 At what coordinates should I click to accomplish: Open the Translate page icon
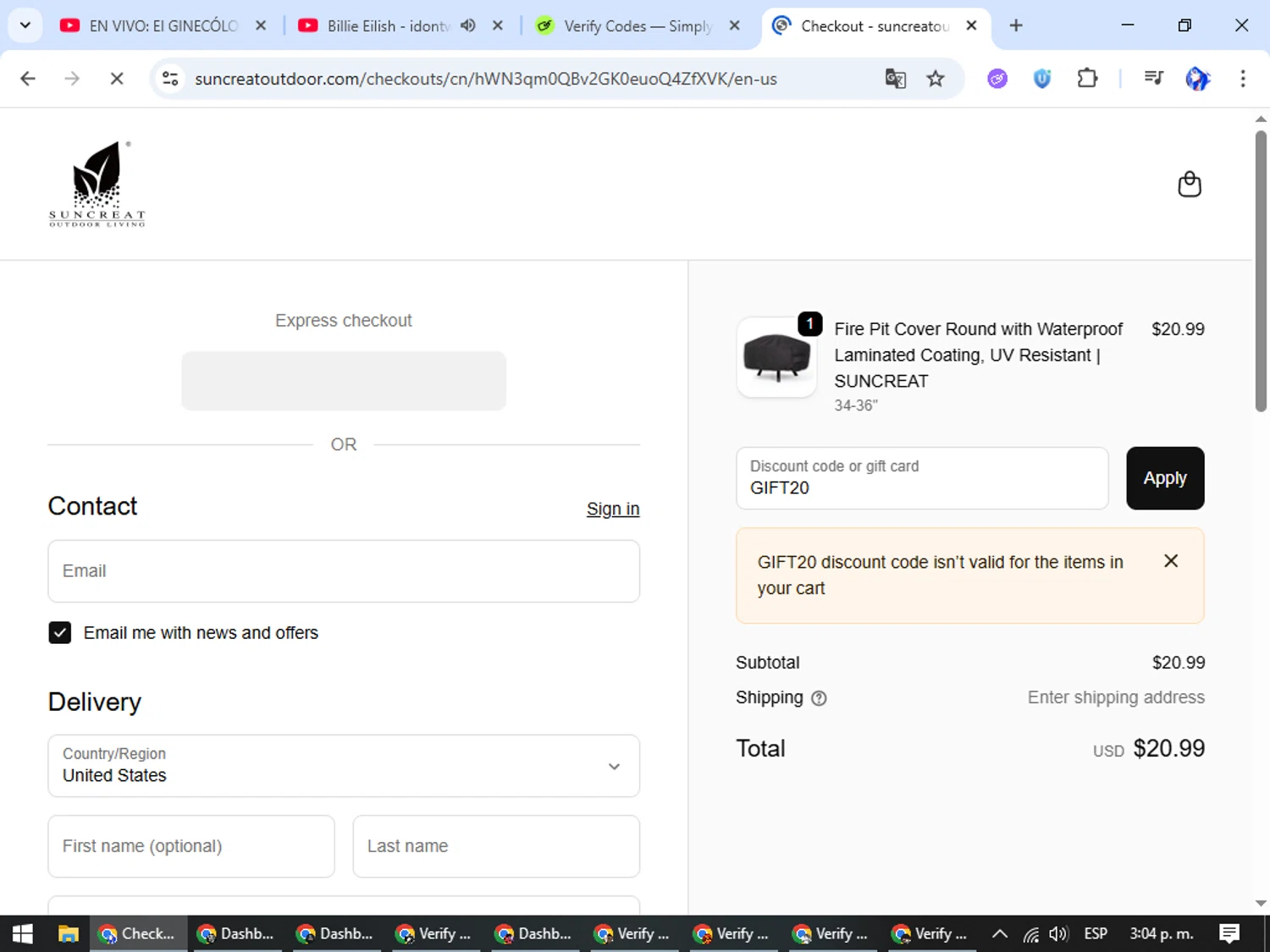coord(895,79)
